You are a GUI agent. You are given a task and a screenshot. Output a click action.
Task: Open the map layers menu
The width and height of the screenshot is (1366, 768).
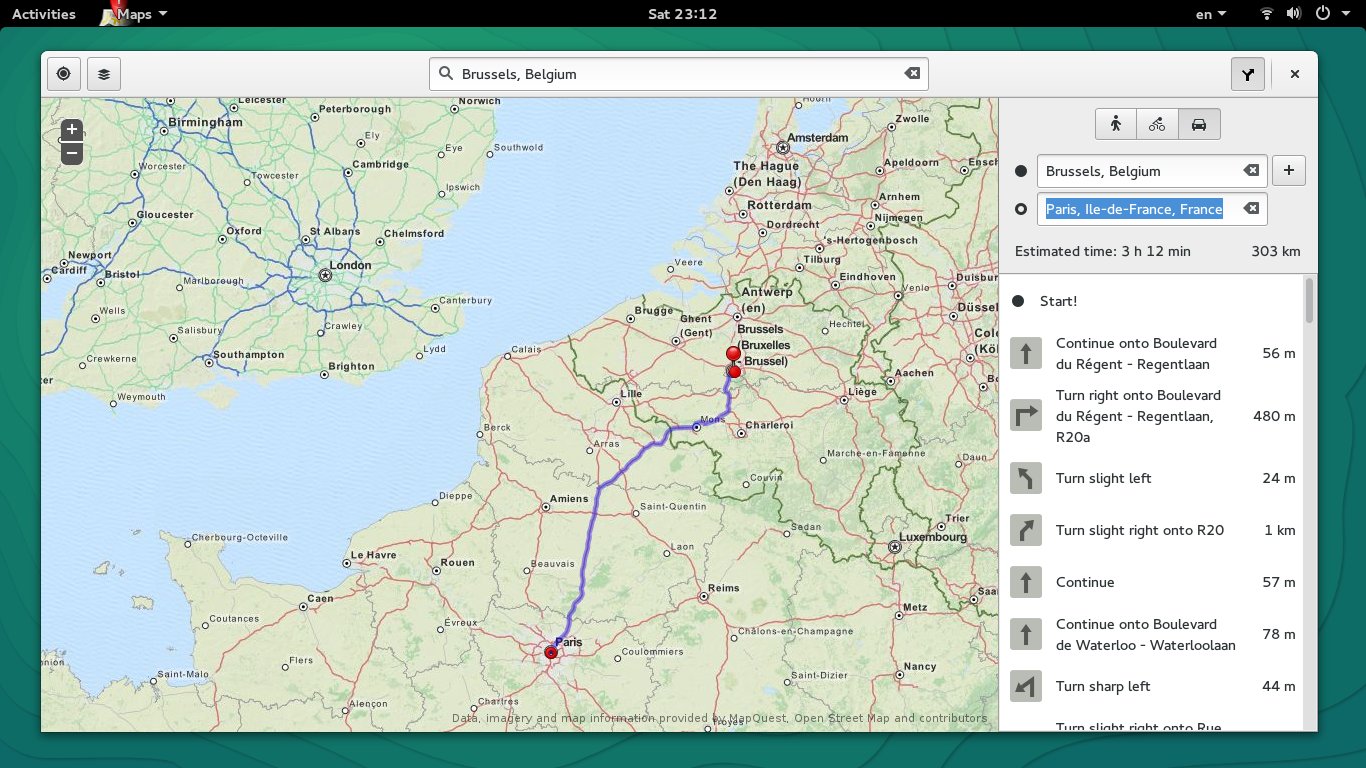tap(104, 74)
